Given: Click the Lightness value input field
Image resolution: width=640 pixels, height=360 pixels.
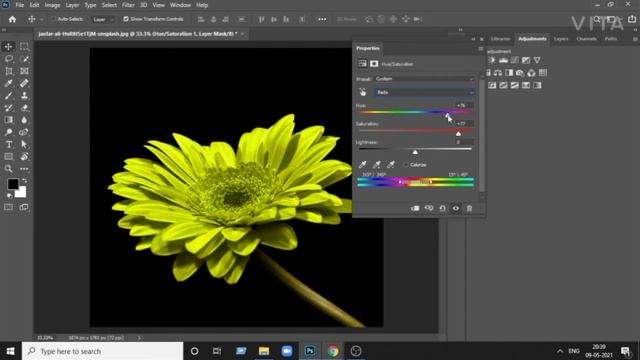Looking at the screenshot, I should [x=464, y=142].
